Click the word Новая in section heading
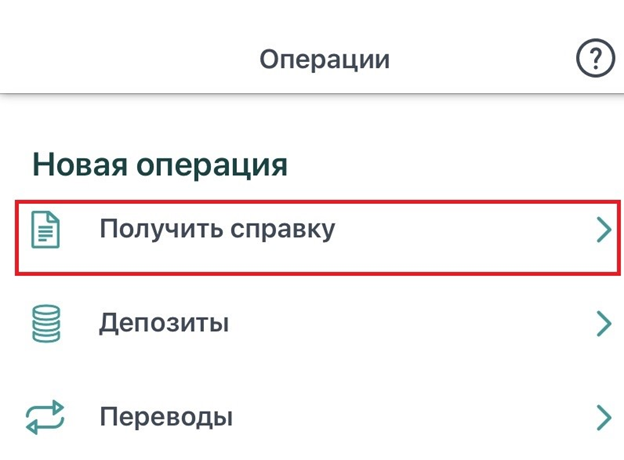 coord(78,164)
